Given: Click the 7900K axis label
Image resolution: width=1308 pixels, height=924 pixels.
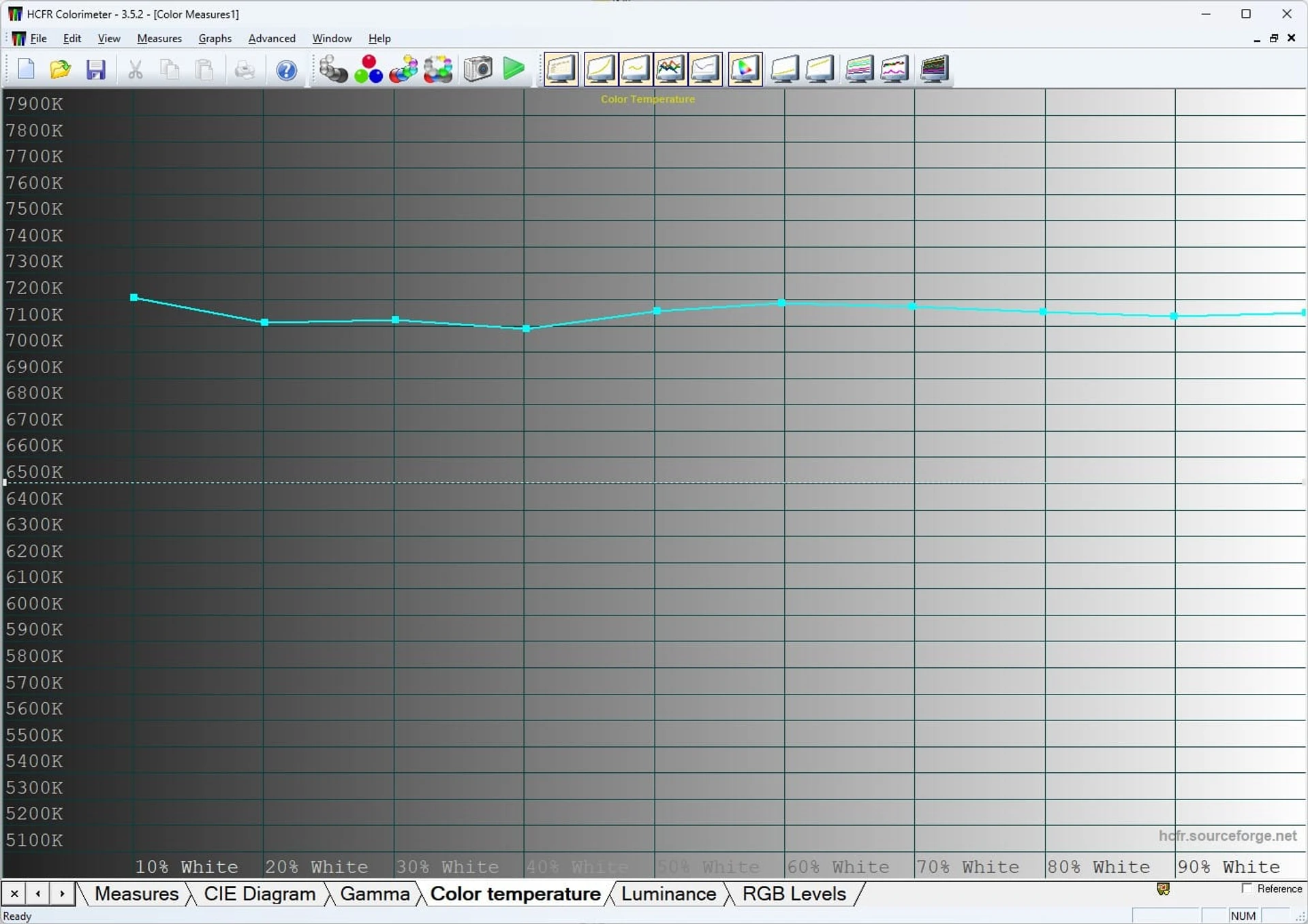Looking at the screenshot, I should tap(34, 103).
